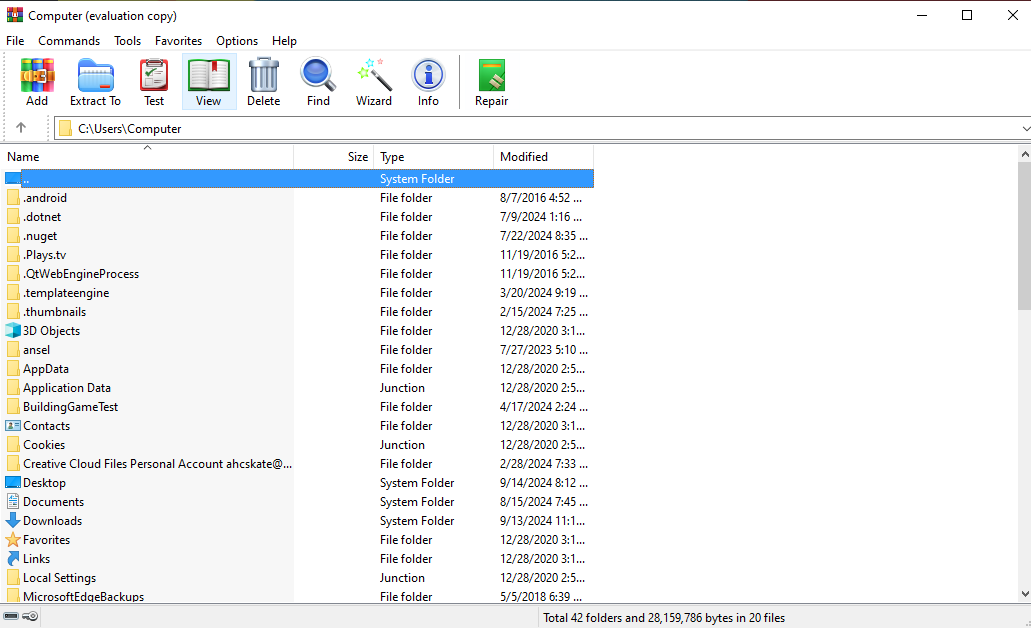Click the drive icon in the status bar
This screenshot has width=1031, height=628.
(11, 617)
